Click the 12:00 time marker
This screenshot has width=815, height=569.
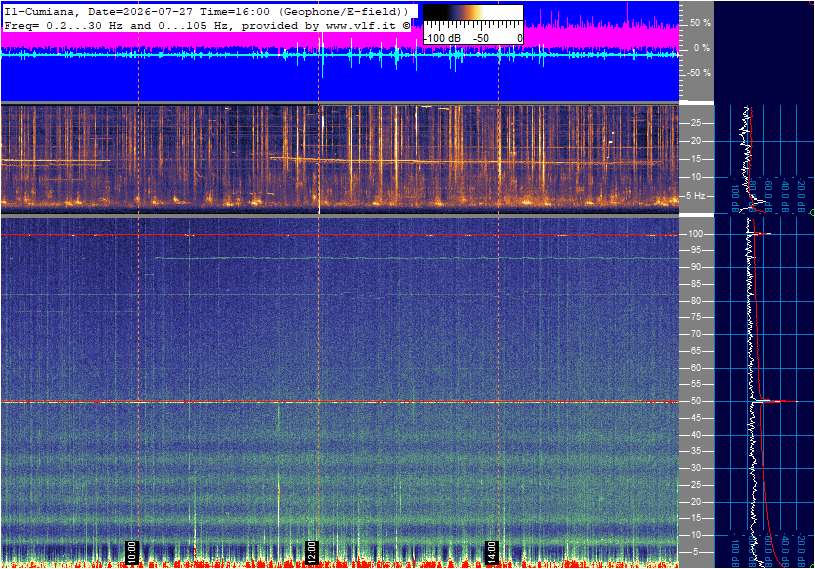pos(311,552)
